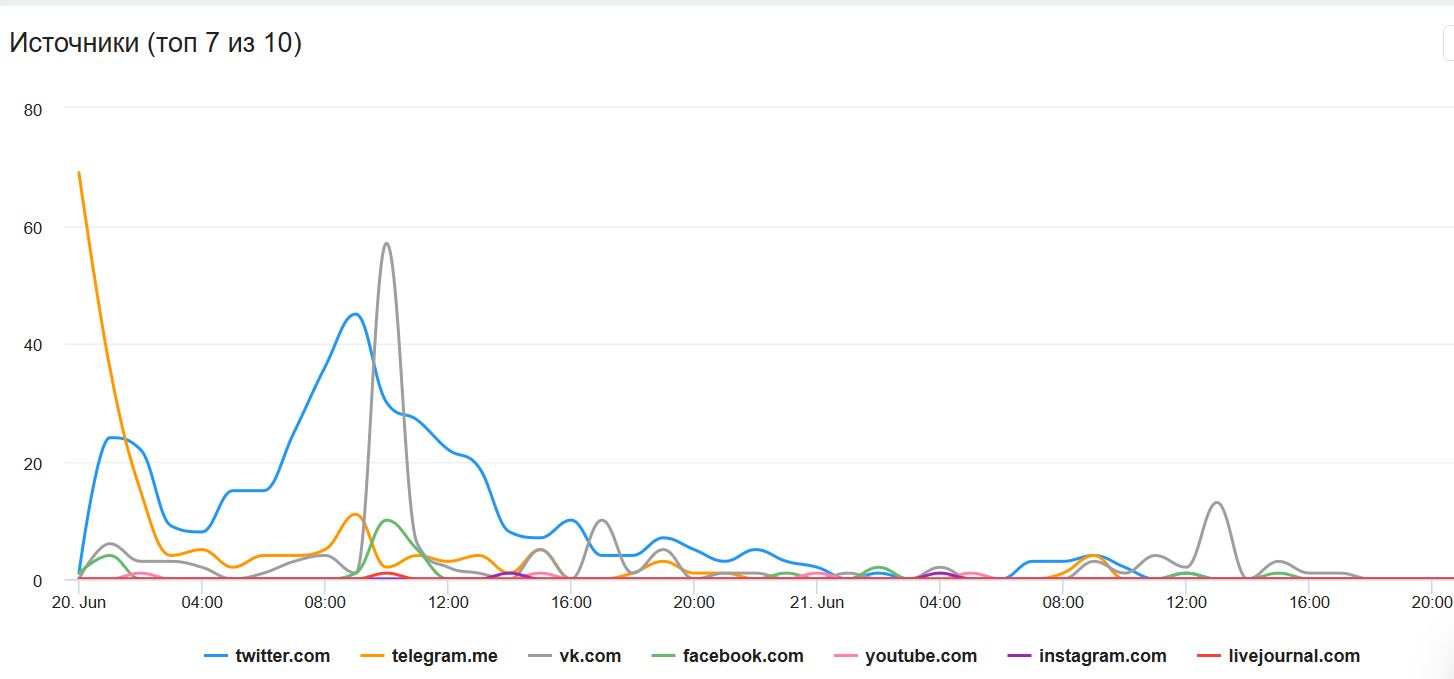Image resolution: width=1454 pixels, height=679 pixels.
Task: Click the green facebook.com legend marker
Action: pos(664,656)
